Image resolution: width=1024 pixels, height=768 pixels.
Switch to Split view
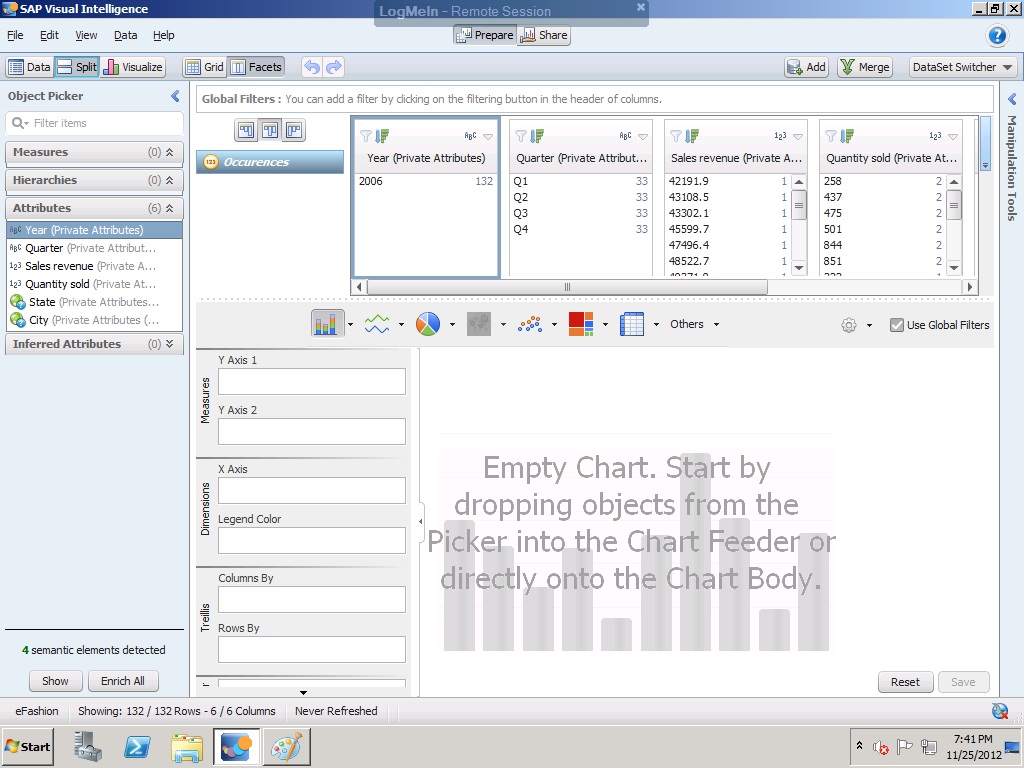pyautogui.click(x=76, y=67)
